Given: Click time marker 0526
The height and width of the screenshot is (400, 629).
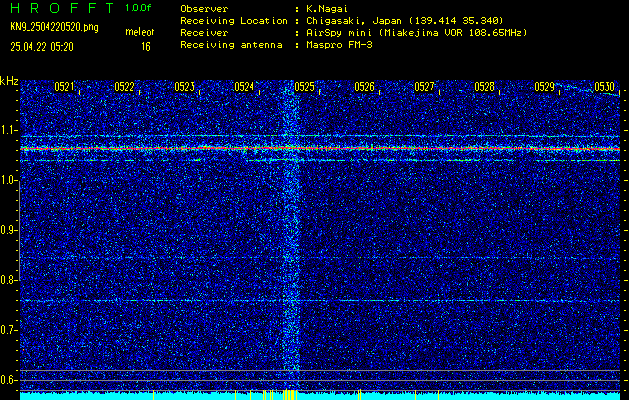Looking at the screenshot, I should [x=365, y=87].
